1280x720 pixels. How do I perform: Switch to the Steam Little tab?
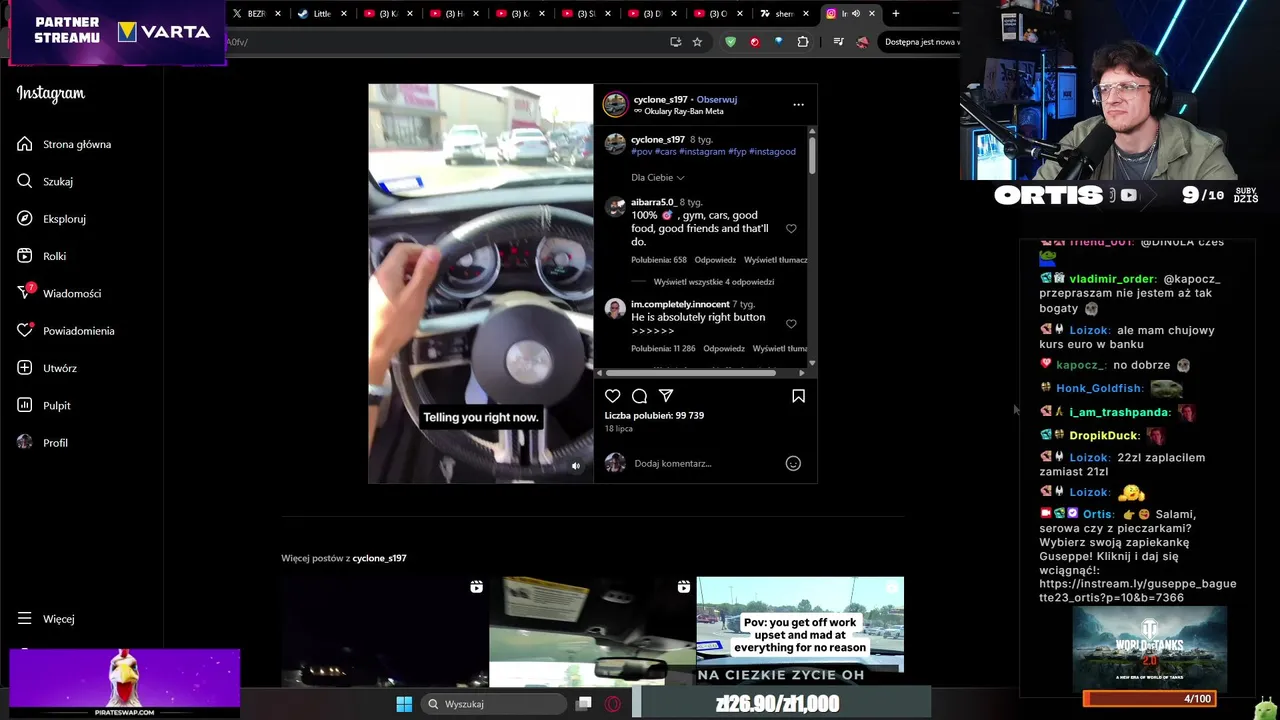(323, 14)
